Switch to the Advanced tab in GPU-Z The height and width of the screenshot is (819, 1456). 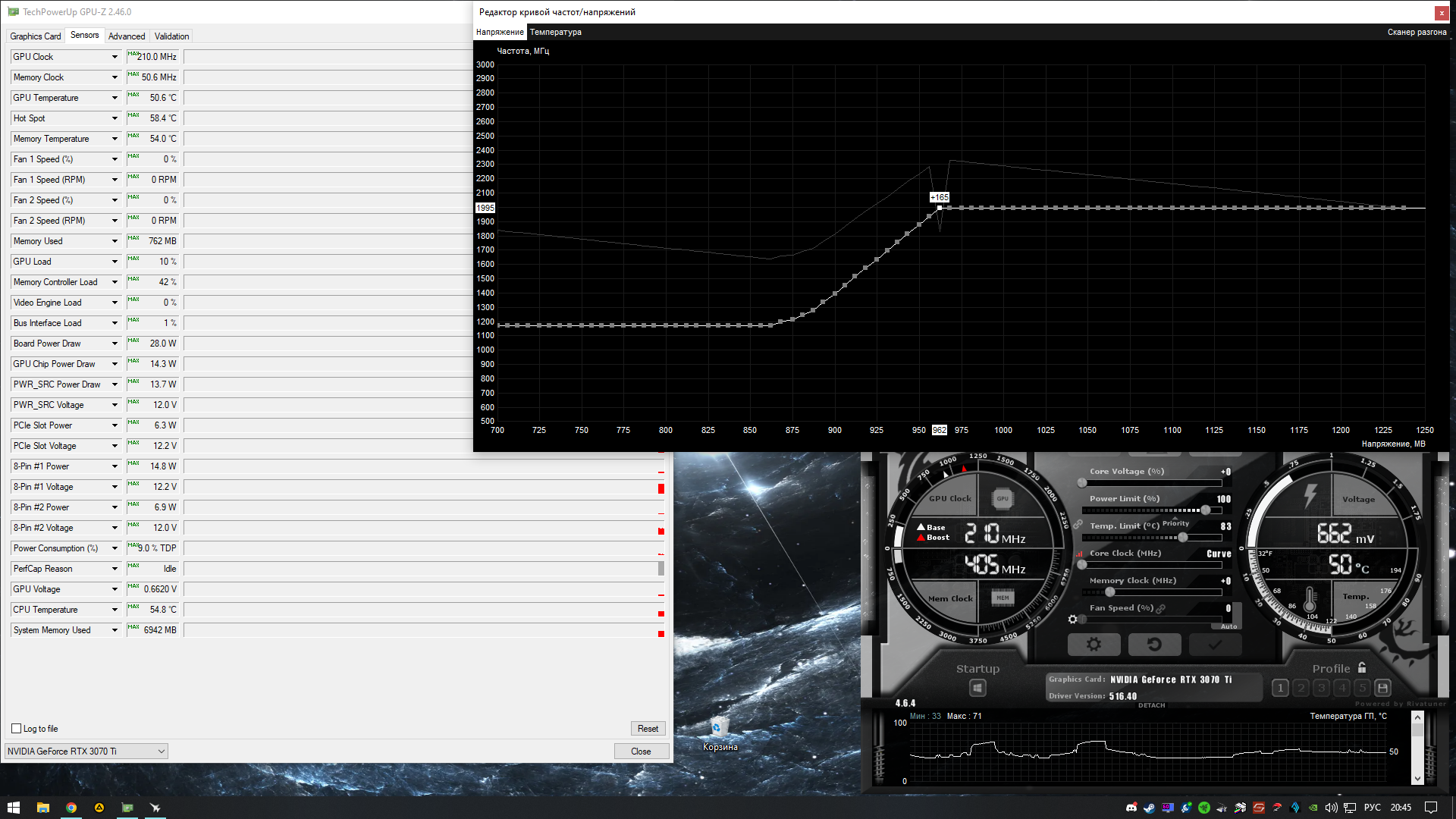pos(127,36)
